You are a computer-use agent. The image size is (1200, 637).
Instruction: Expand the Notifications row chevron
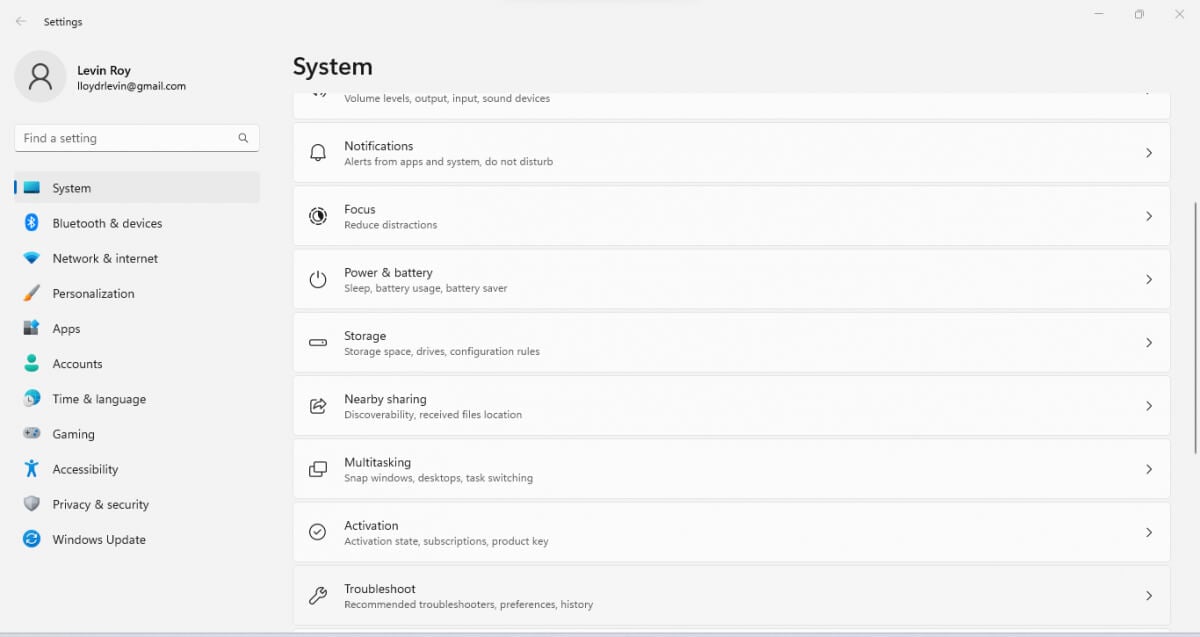(x=1149, y=153)
